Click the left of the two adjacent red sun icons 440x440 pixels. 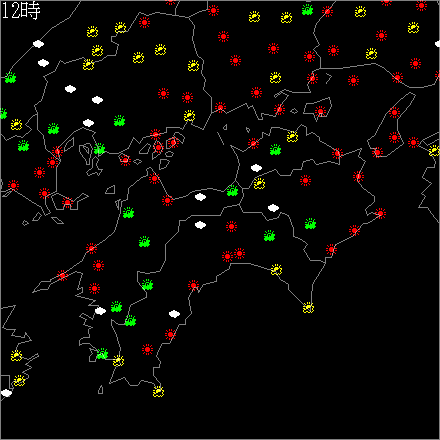[227, 256]
